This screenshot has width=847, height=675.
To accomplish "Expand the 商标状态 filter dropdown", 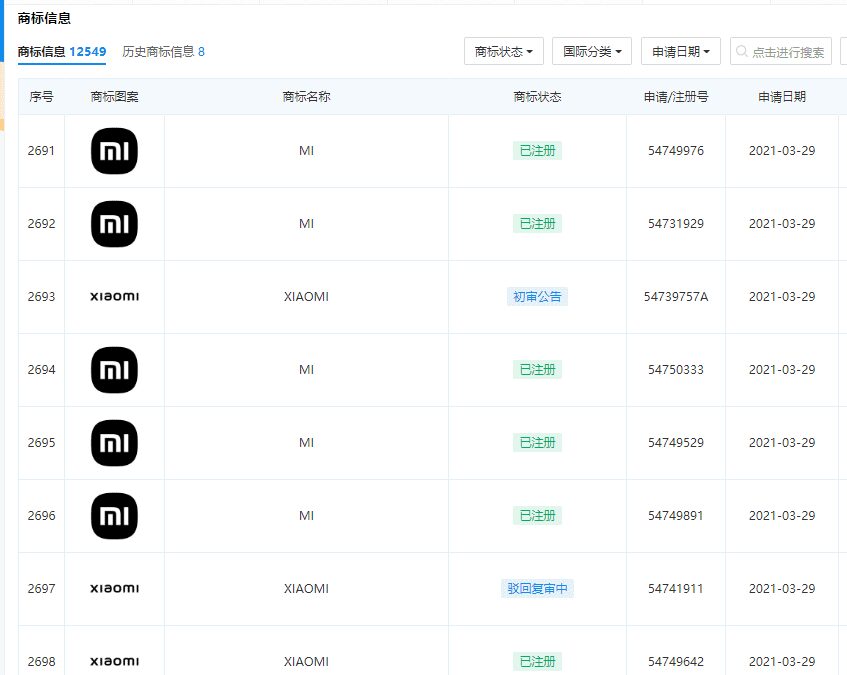I will [503, 51].
